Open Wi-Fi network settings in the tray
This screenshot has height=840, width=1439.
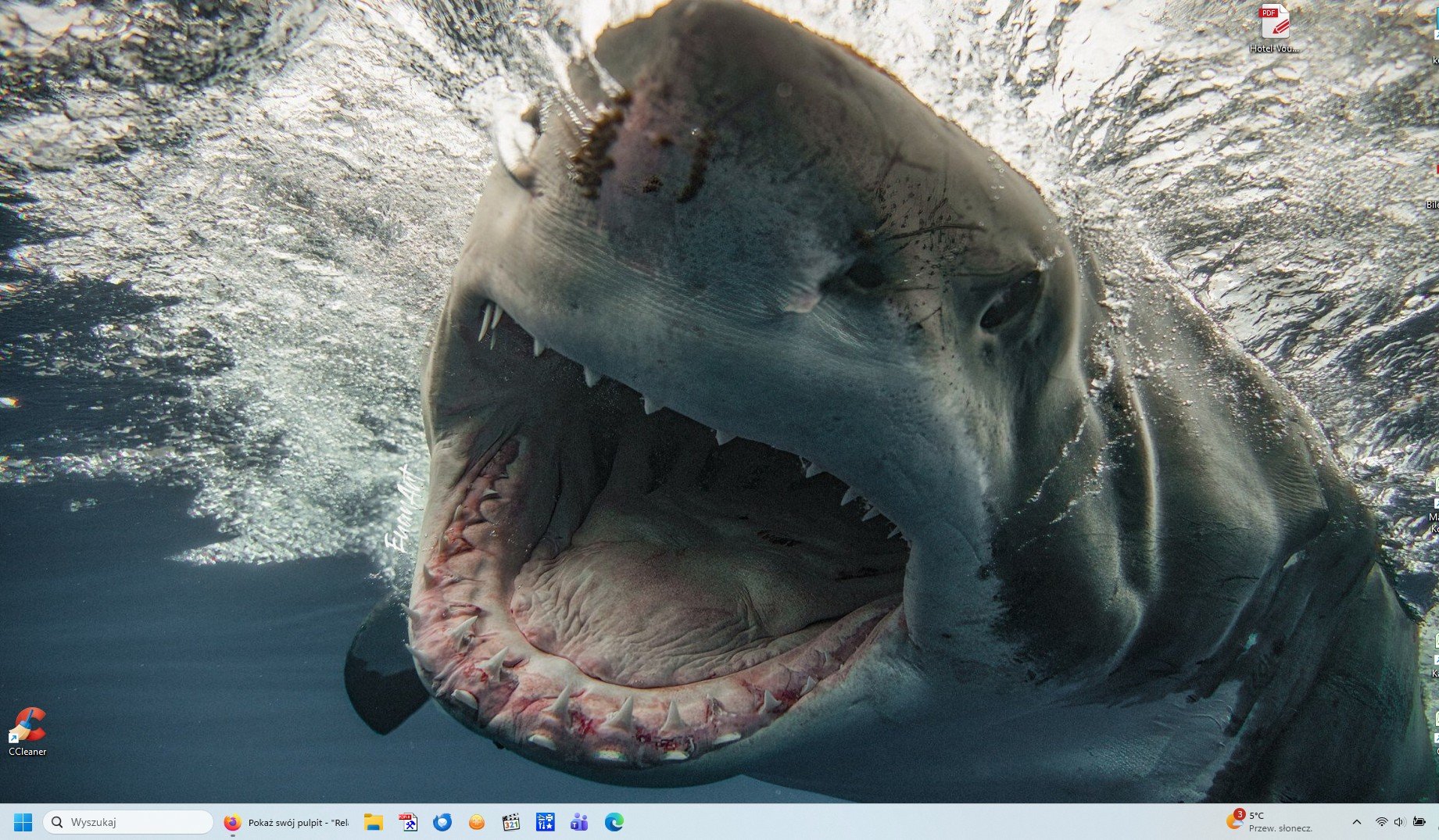[1381, 822]
